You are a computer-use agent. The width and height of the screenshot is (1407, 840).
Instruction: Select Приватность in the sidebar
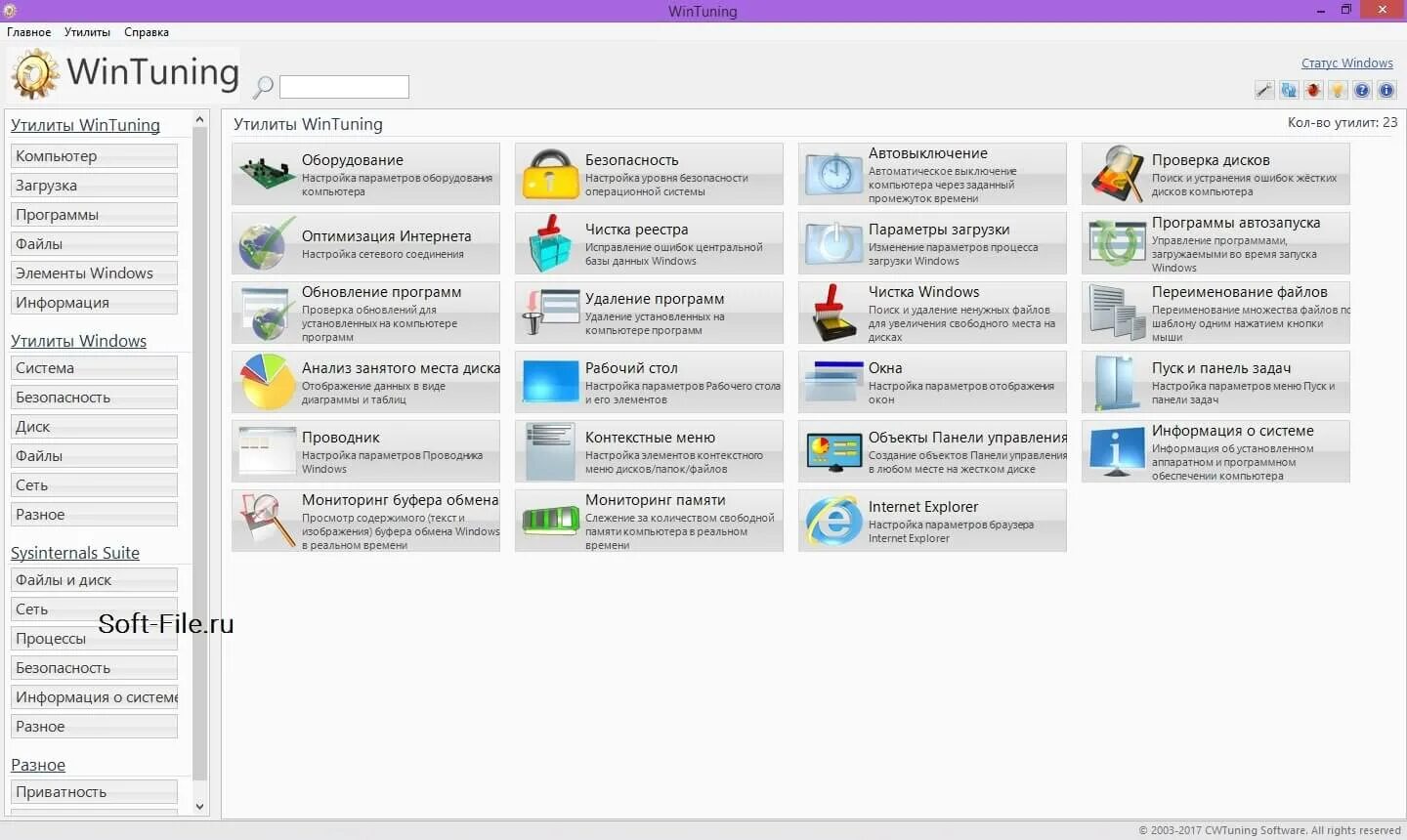(x=94, y=792)
